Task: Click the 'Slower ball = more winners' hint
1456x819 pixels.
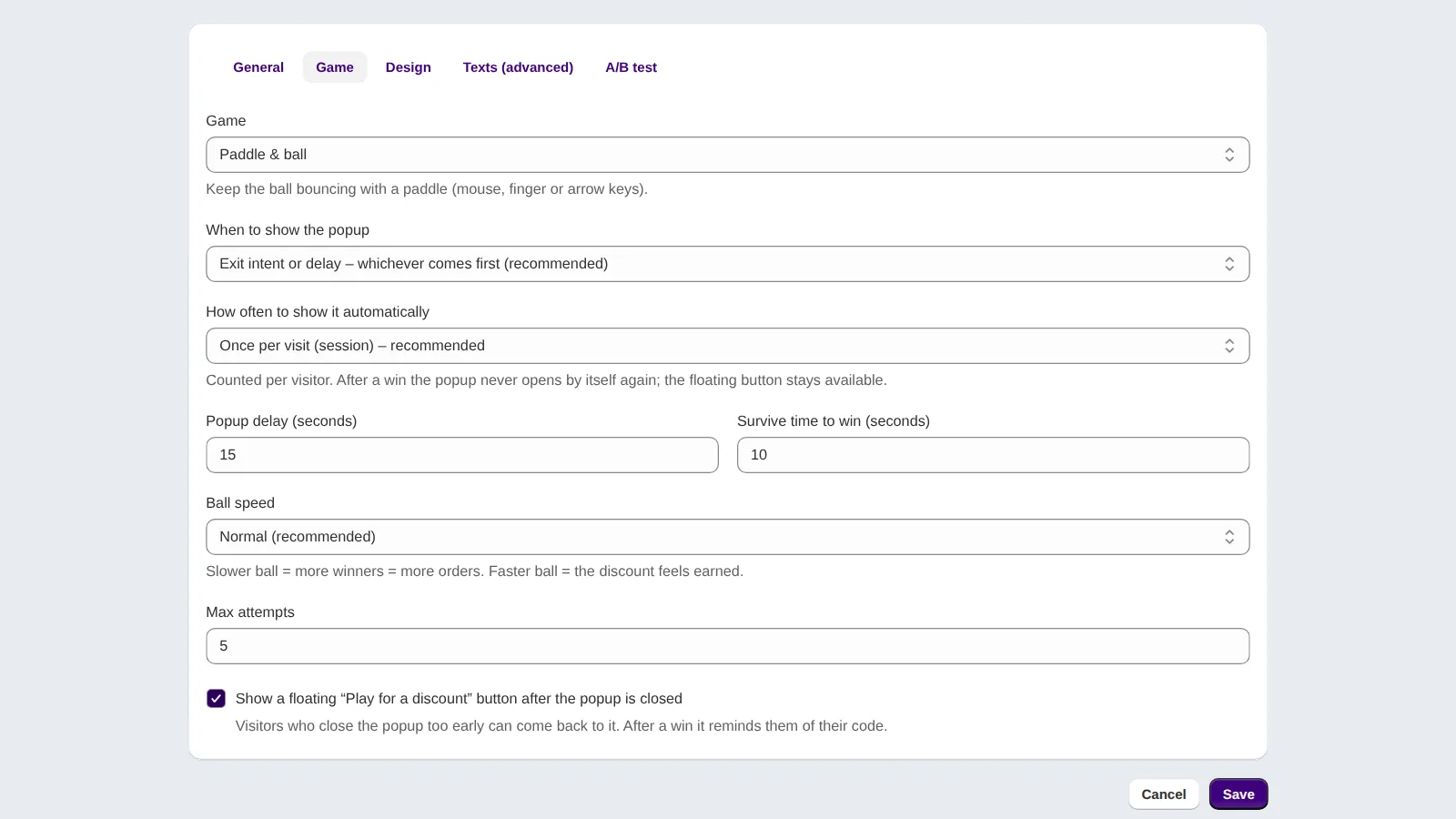Action: coord(475,571)
